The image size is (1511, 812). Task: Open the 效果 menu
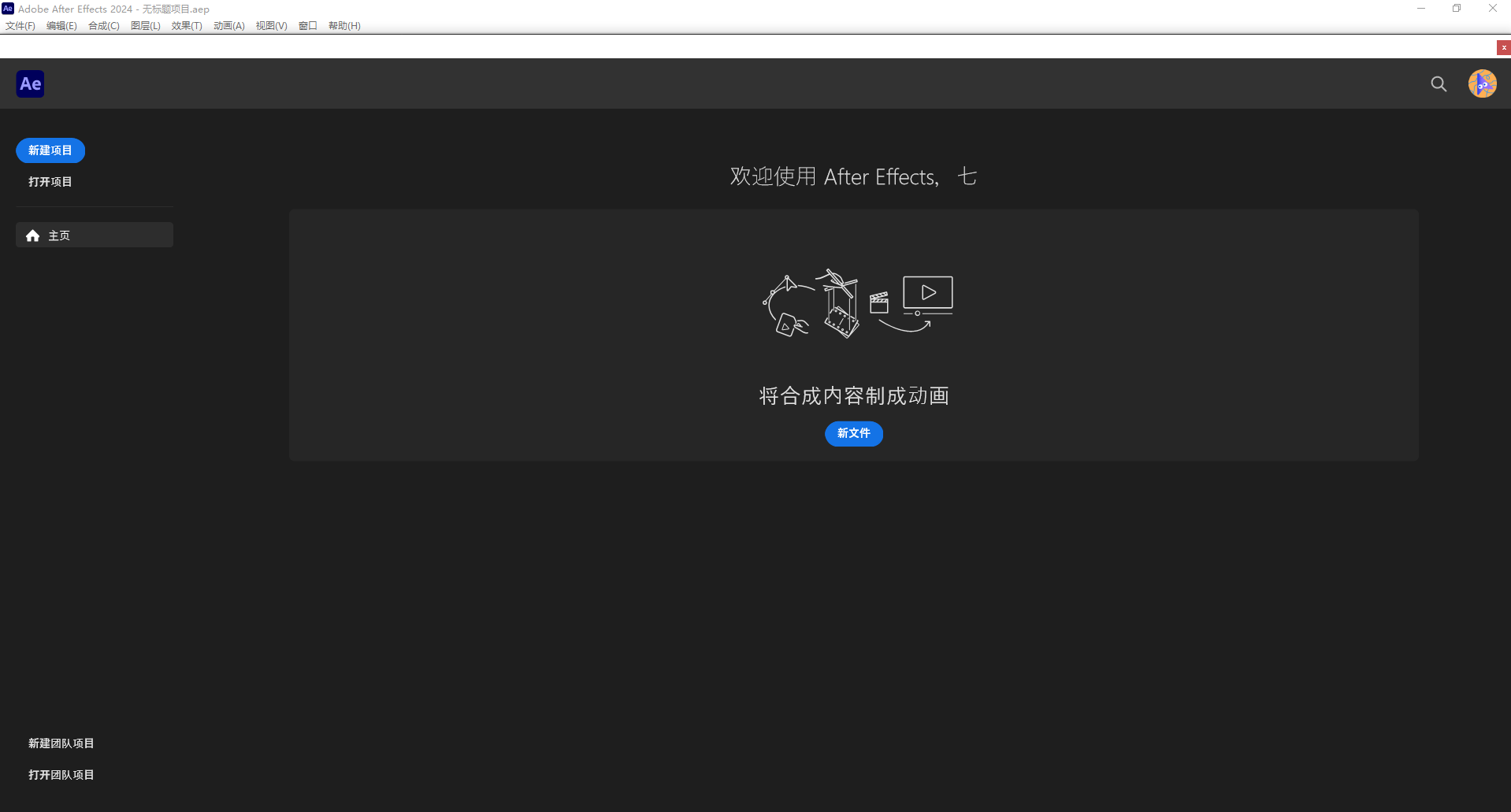pos(186,25)
